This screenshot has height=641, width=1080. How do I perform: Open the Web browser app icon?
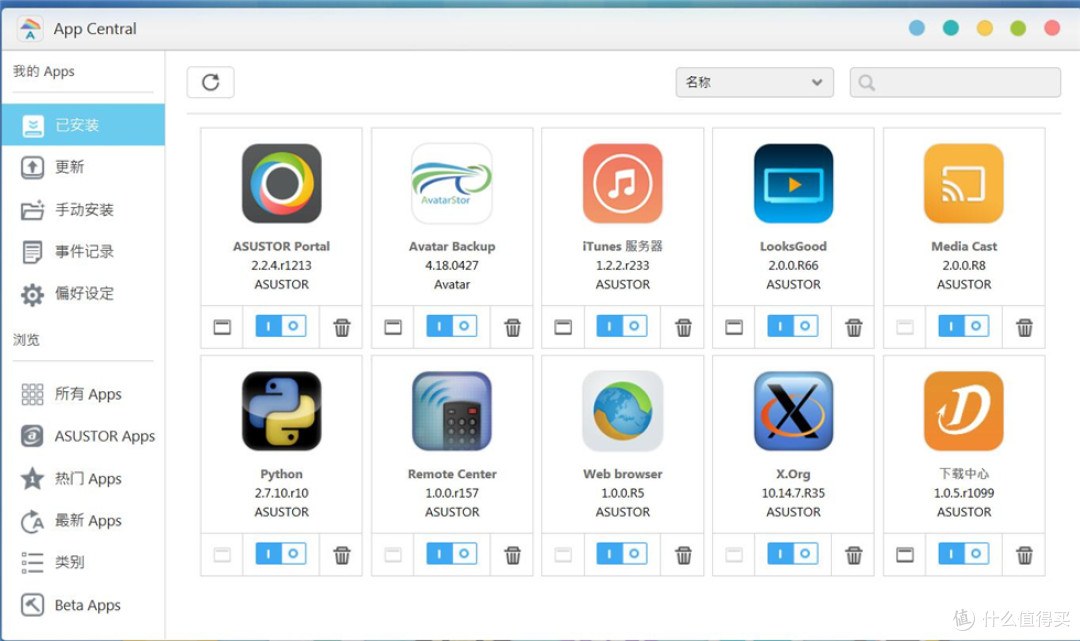pyautogui.click(x=623, y=411)
